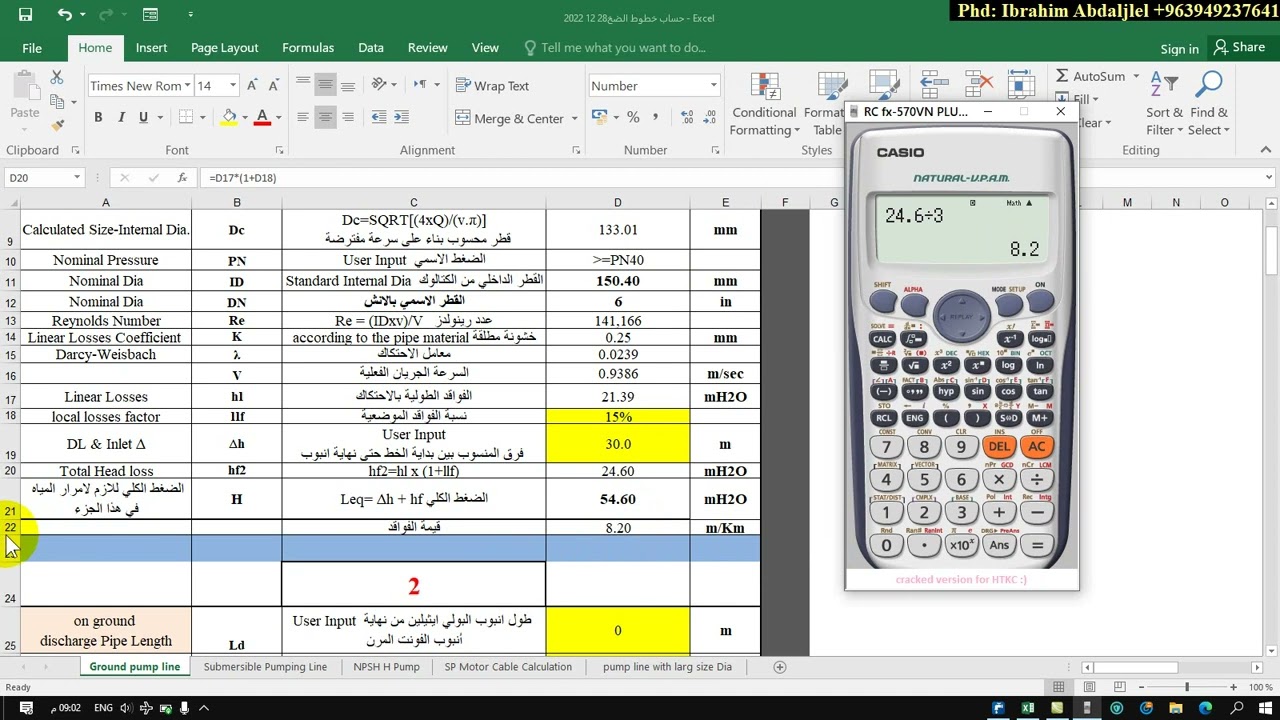Toggle Underline formatting
1280x720 pixels.
[x=143, y=118]
